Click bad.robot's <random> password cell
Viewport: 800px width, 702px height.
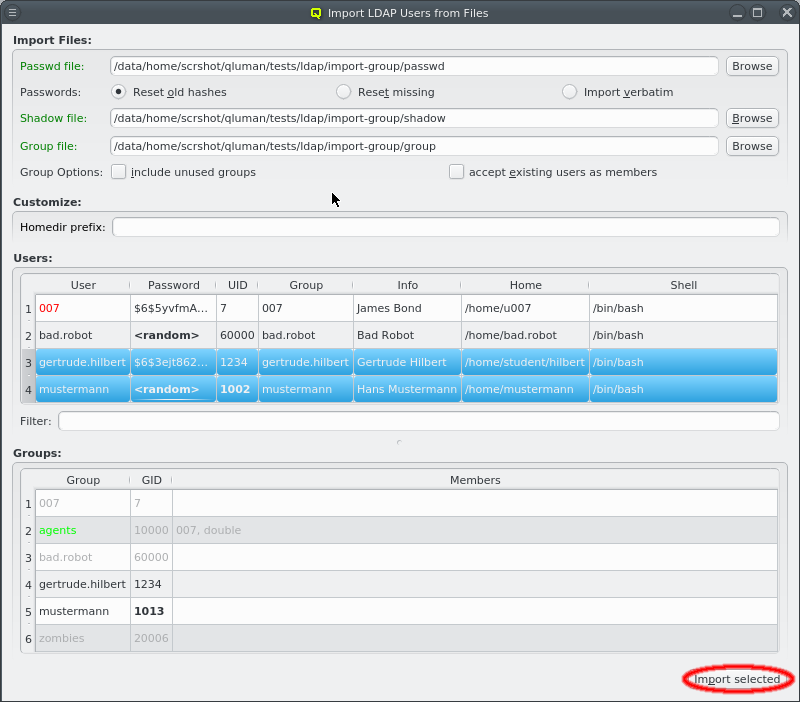click(x=173, y=335)
